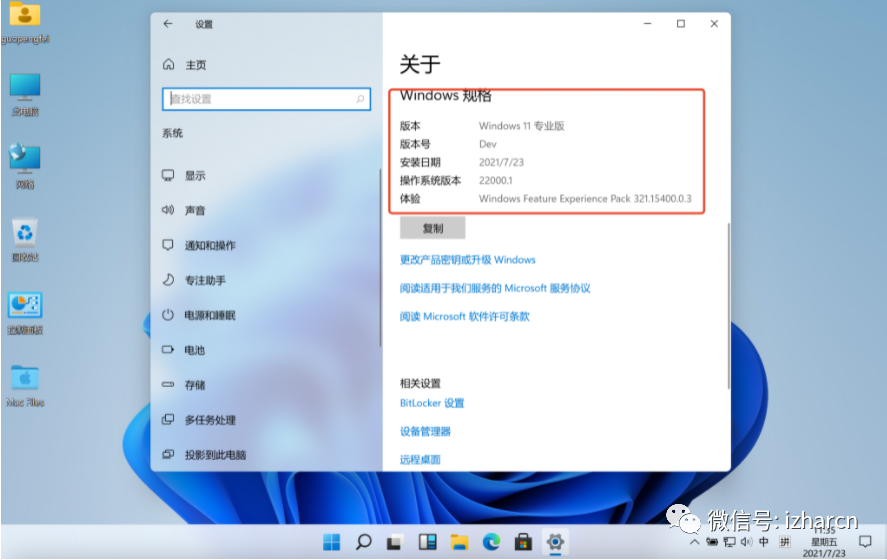Open the network desktop icon
This screenshot has width=887, height=560.
(25, 166)
